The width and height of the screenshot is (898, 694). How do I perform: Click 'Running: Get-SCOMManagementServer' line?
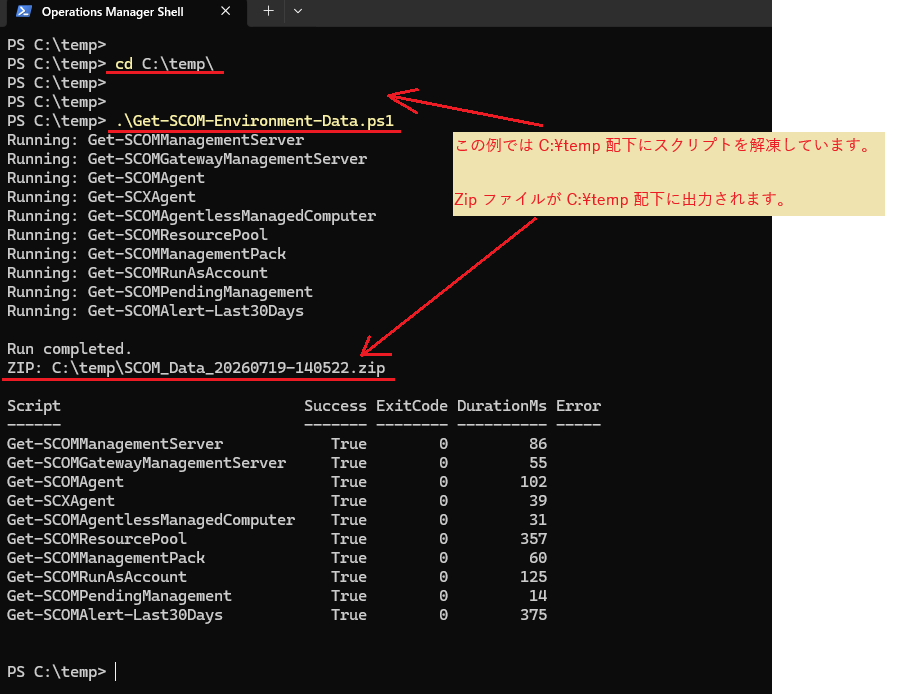[155, 140]
